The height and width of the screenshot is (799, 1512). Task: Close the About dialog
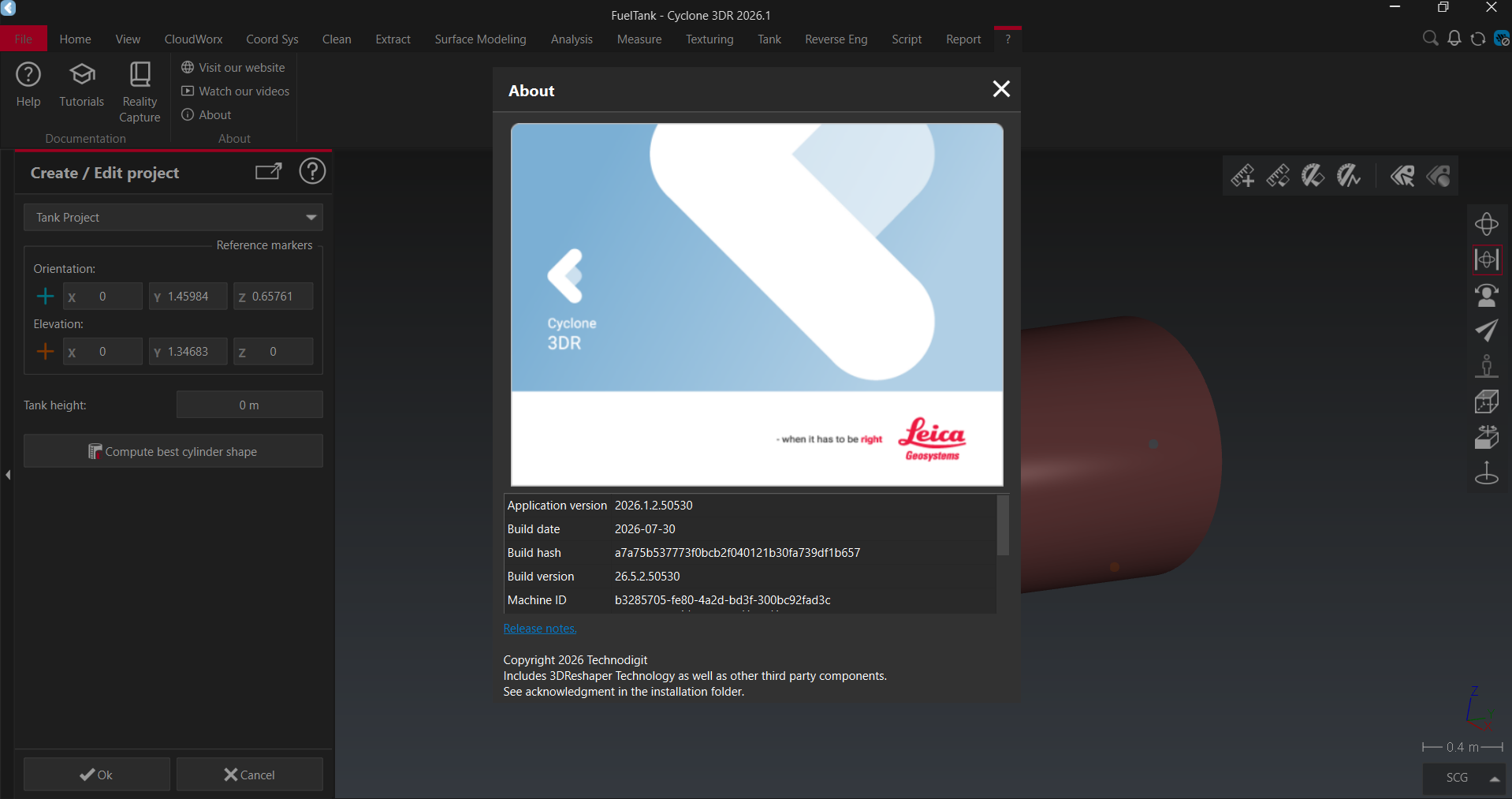[1001, 89]
